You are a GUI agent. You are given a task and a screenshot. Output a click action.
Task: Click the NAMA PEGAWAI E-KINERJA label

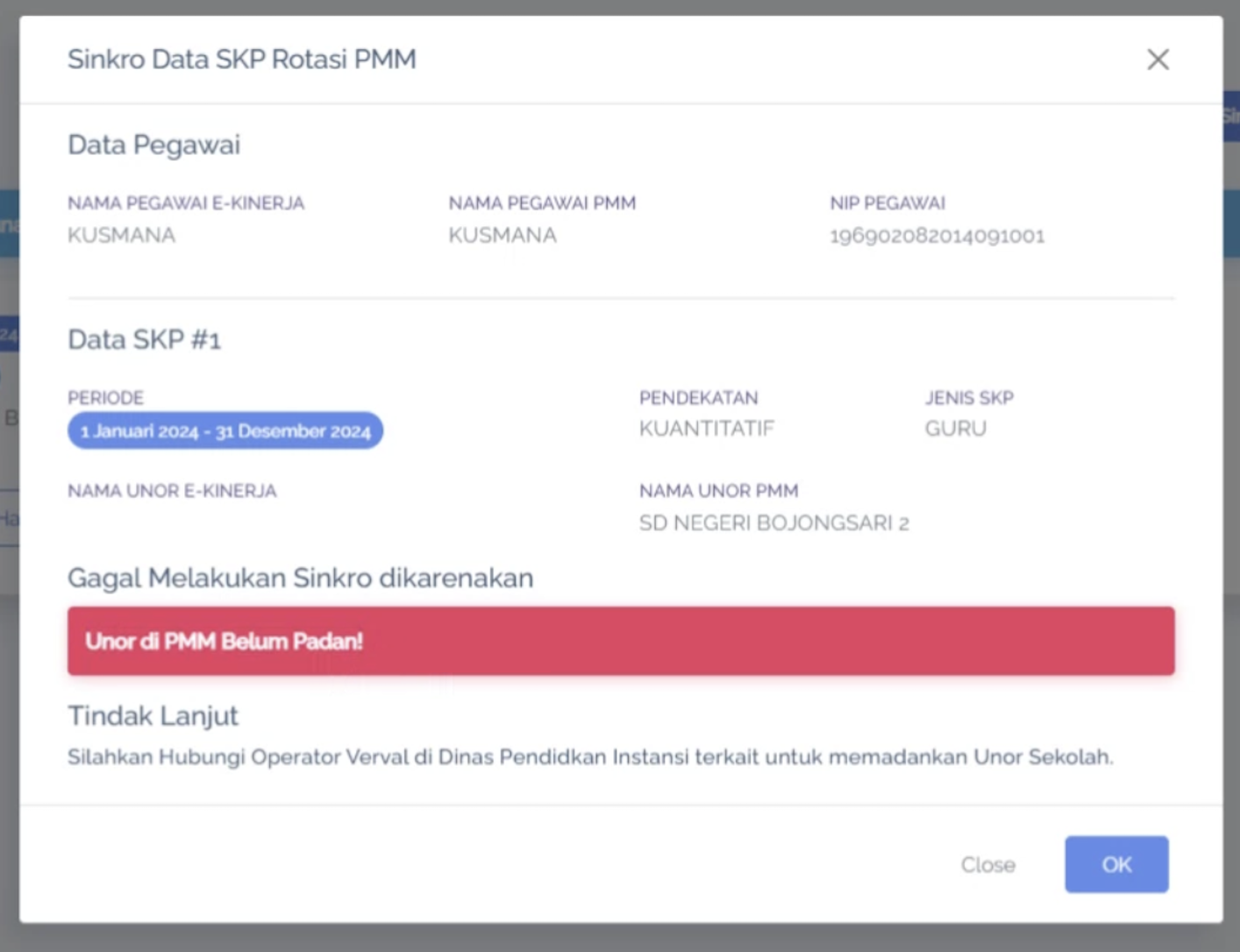[x=186, y=203]
